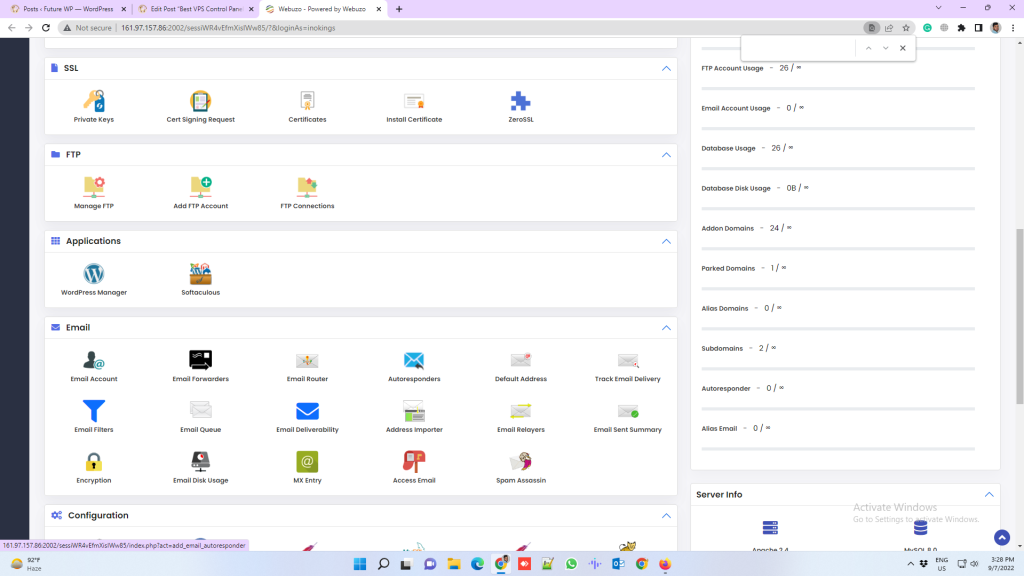The image size is (1024, 576).
Task: Open WhatsApp from taskbar
Action: pos(571,564)
